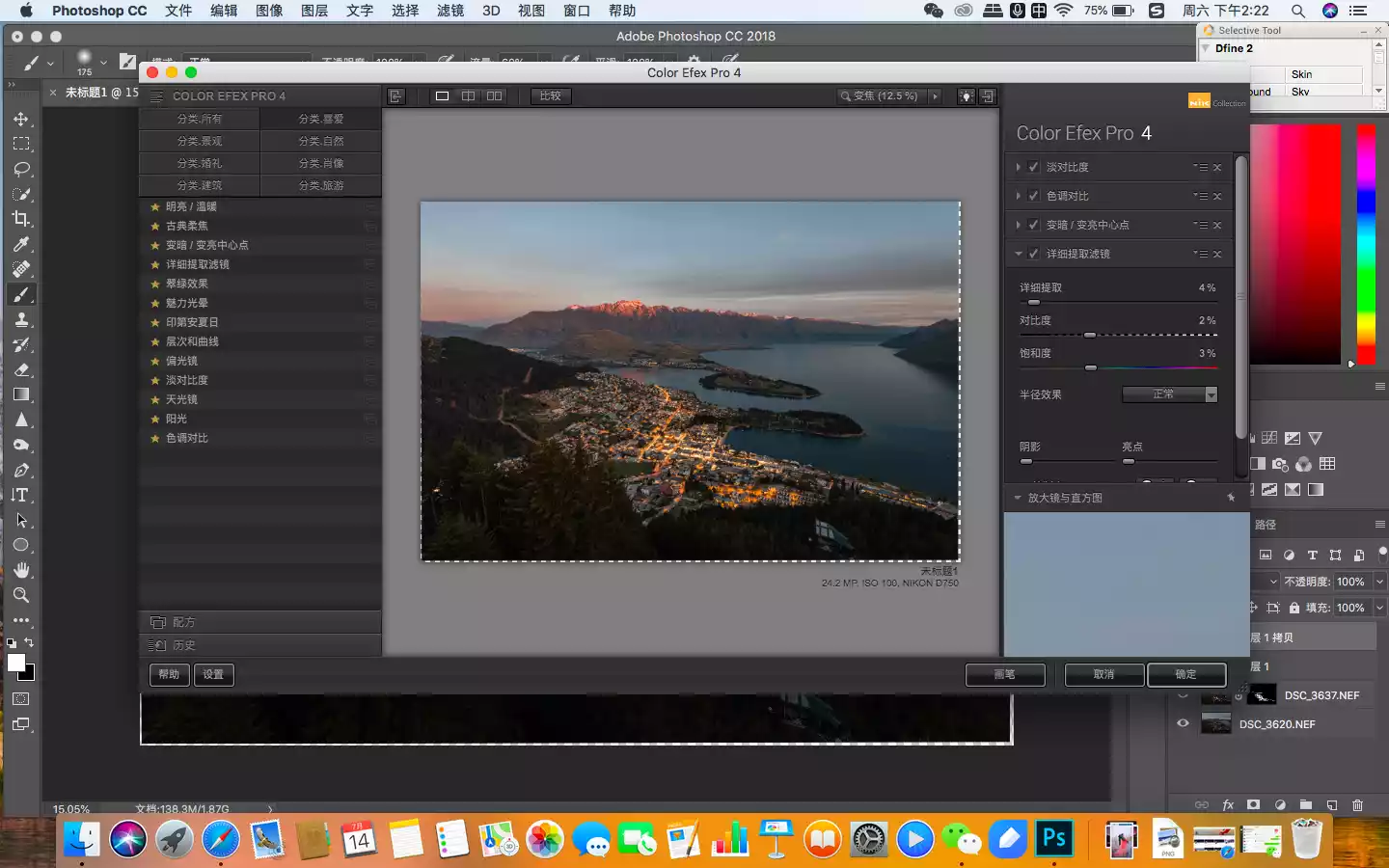Click the 饱和度 slider handle
Viewport: 1389px width, 868px height.
(x=1091, y=368)
